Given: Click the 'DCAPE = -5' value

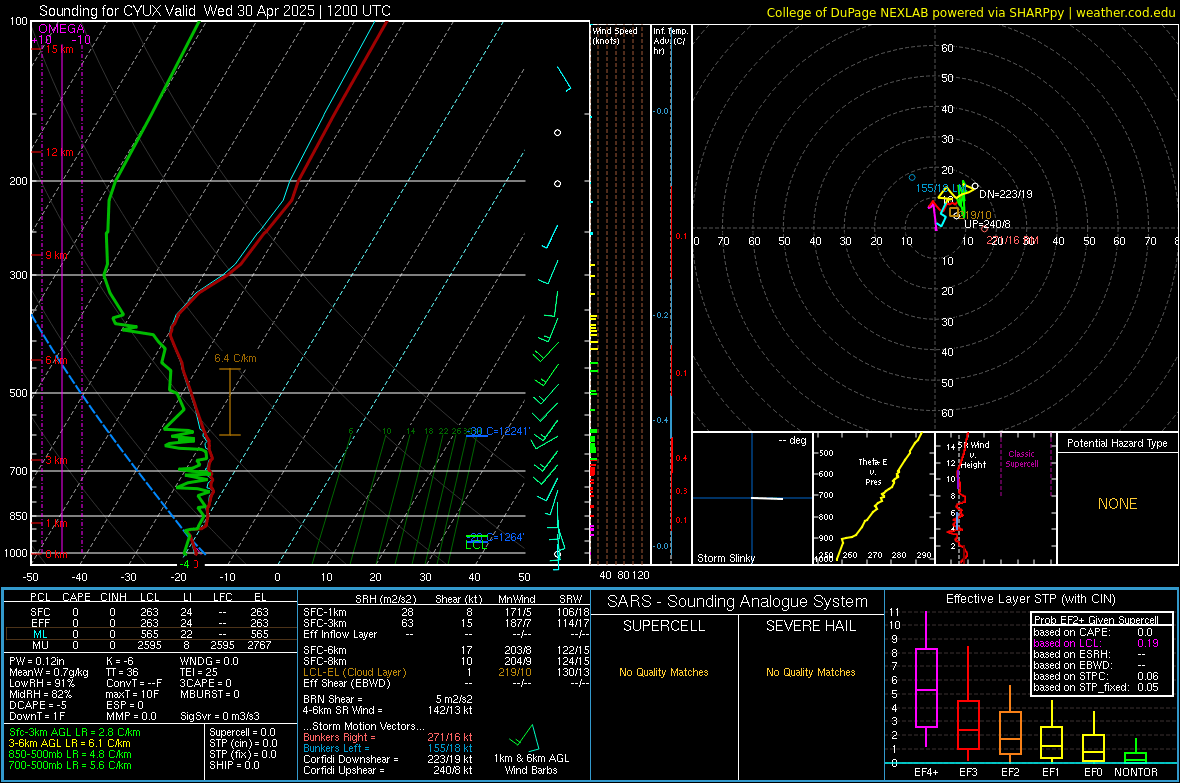Looking at the screenshot, I should coord(38,705).
